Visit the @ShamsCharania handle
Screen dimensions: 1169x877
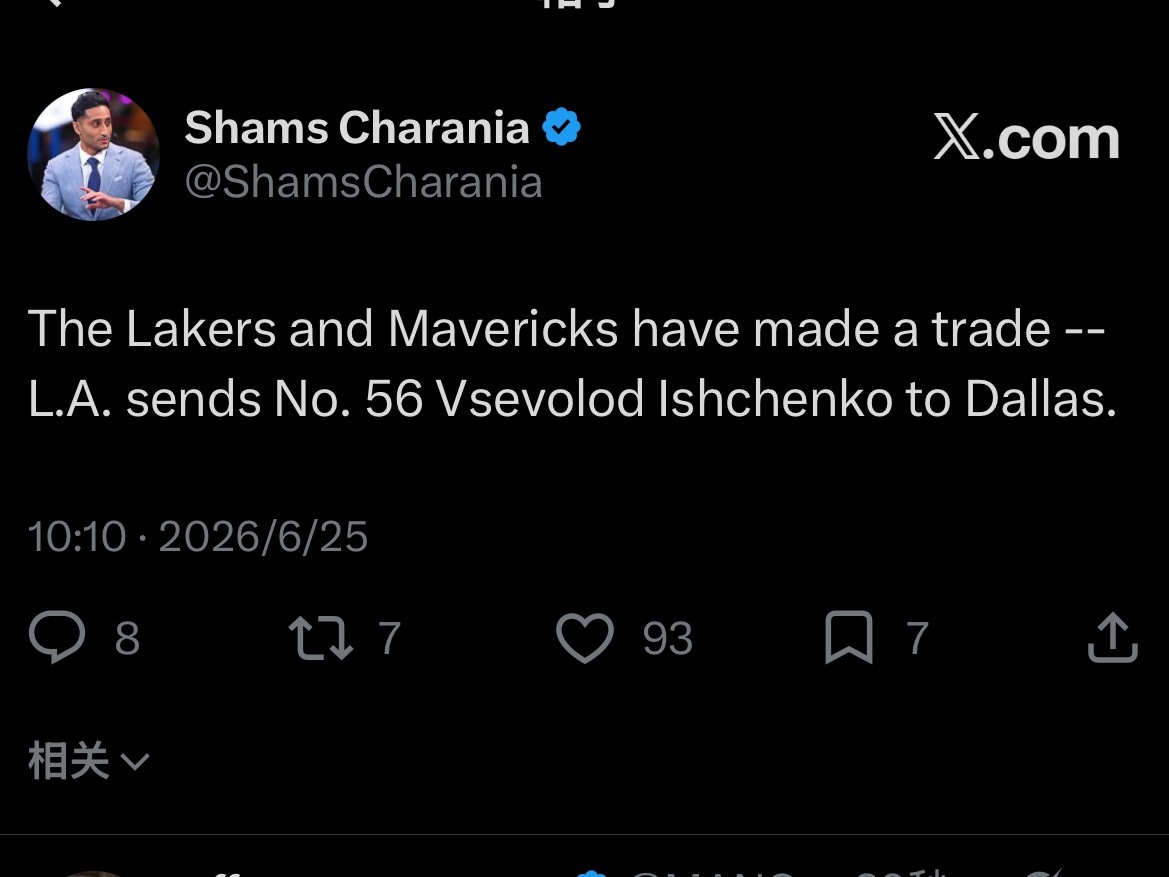tap(363, 181)
